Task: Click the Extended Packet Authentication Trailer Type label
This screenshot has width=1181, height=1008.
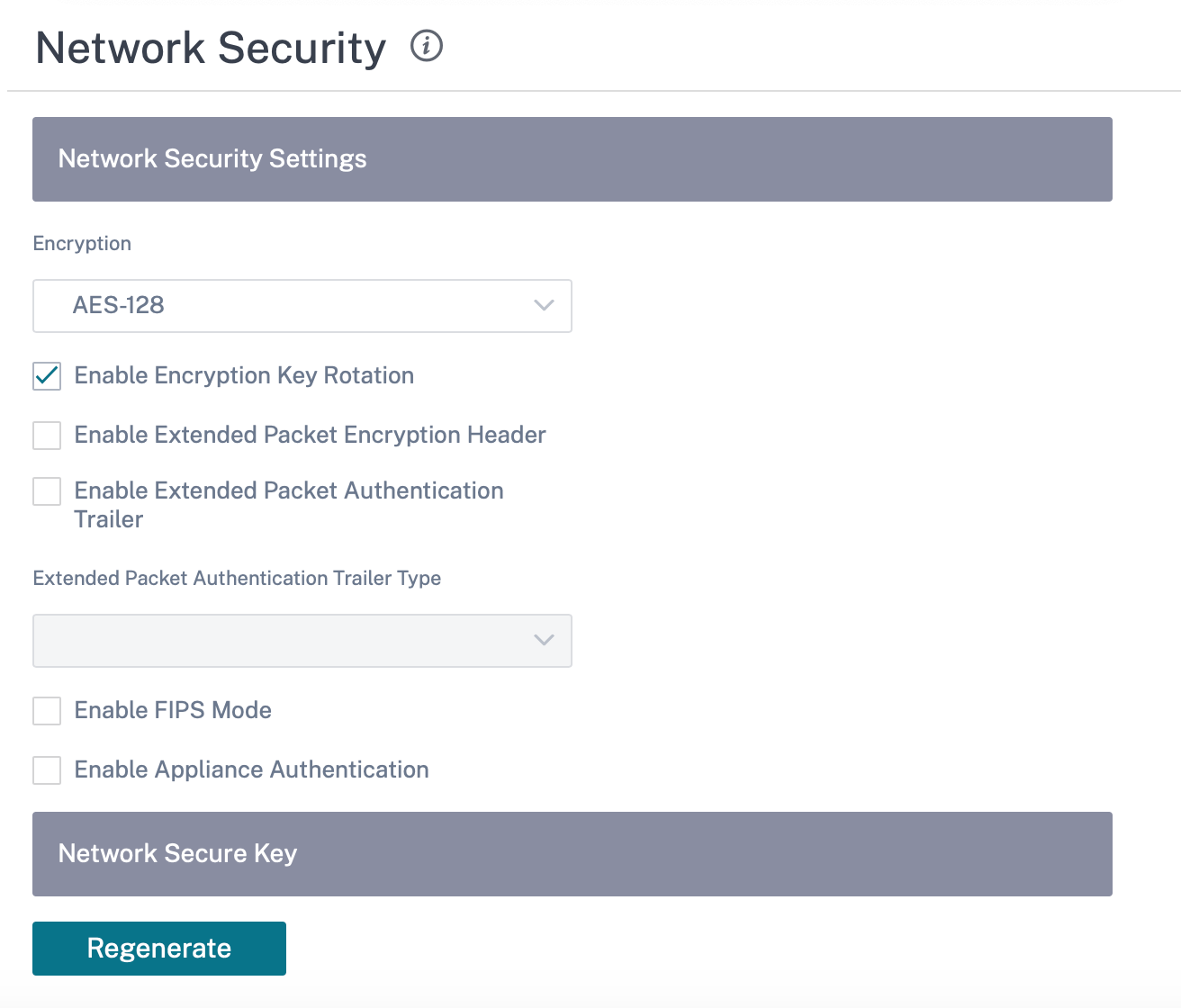Action: click(x=237, y=579)
